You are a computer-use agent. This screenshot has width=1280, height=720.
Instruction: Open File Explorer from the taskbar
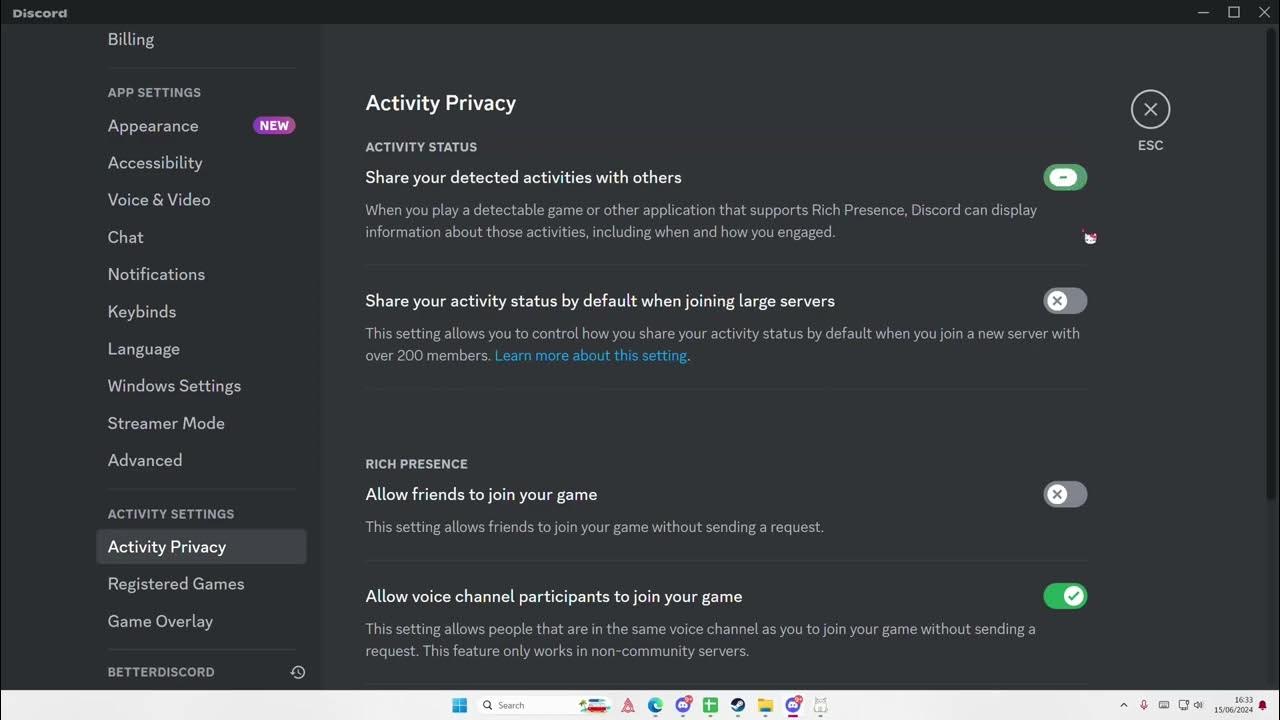[765, 705]
